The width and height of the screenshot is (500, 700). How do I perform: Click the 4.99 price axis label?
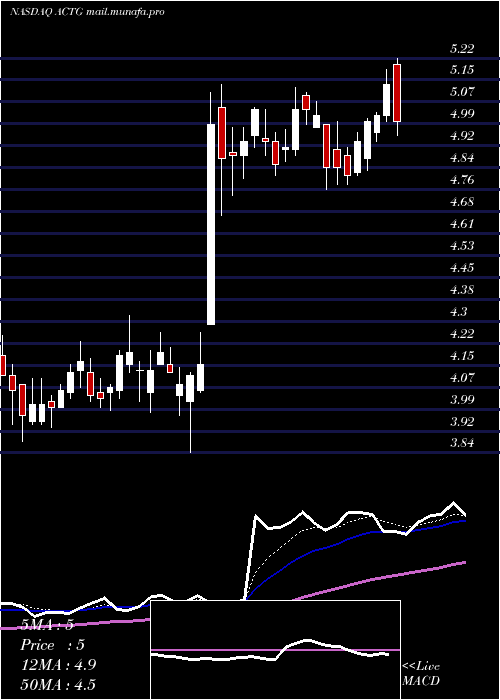[462, 114]
